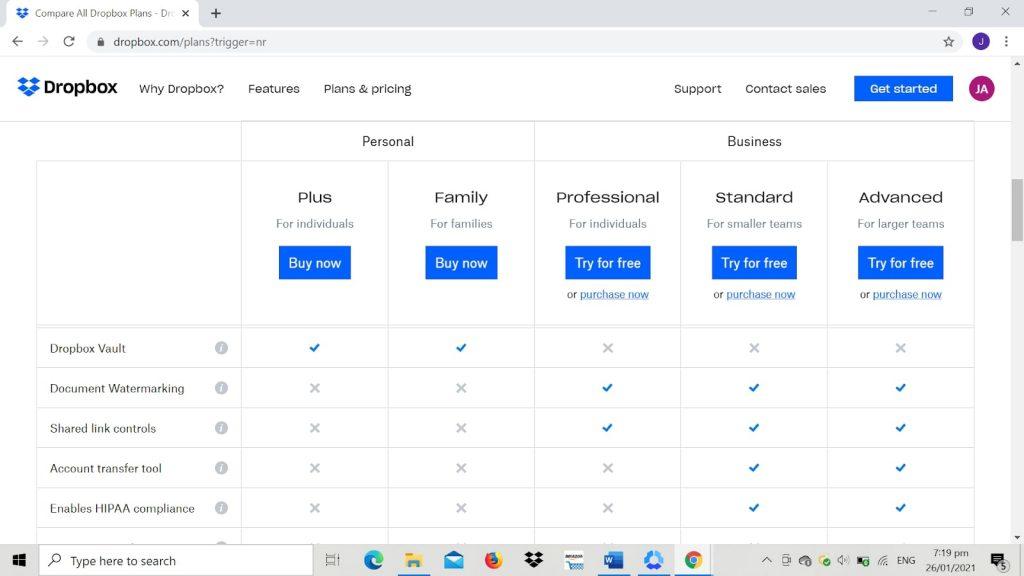
Task: Open the Amazon app from the taskbar
Action: (573, 560)
